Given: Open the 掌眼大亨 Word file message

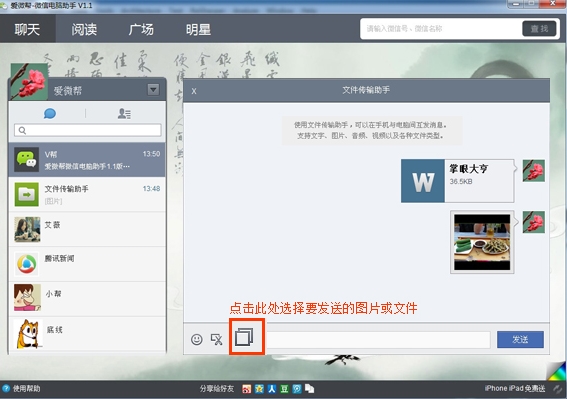Looking at the screenshot, I should [x=457, y=181].
